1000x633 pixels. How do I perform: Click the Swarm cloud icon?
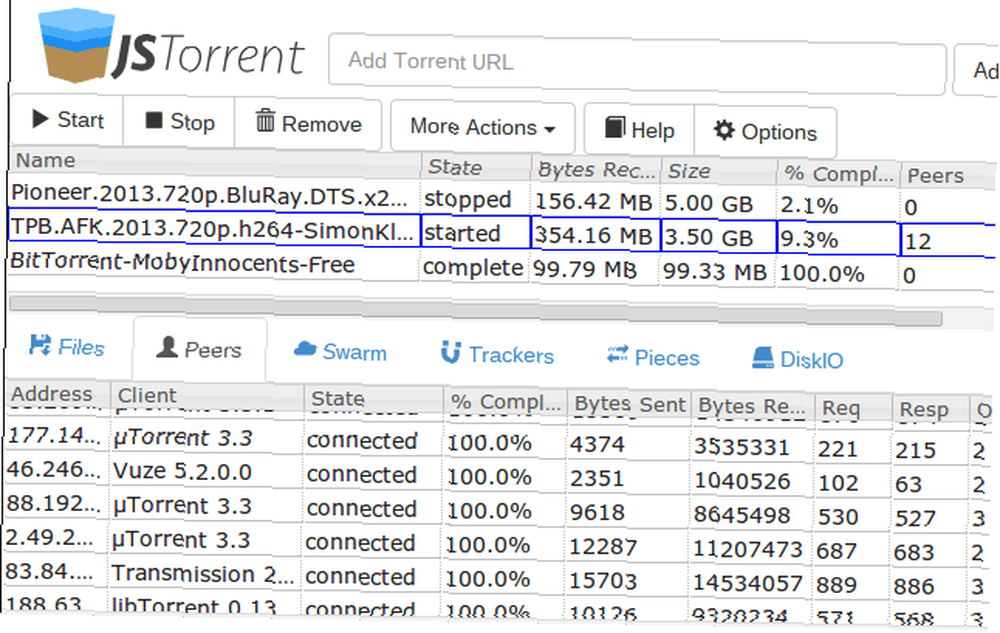click(x=305, y=349)
